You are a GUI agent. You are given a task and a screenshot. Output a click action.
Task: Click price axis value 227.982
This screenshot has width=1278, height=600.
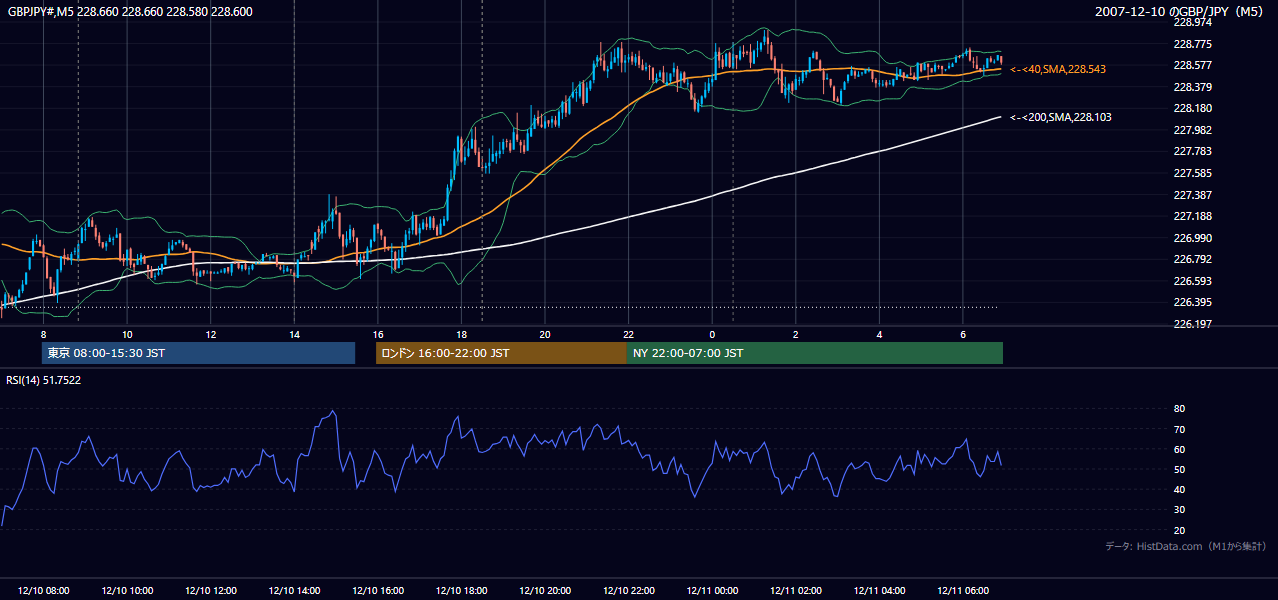click(1193, 130)
